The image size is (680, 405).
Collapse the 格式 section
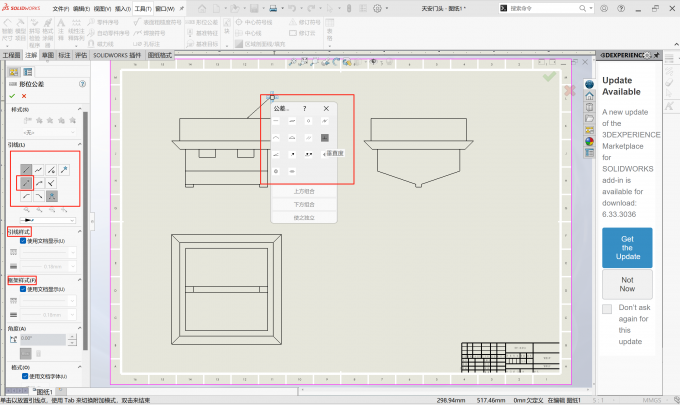pyautogui.click(x=79, y=367)
